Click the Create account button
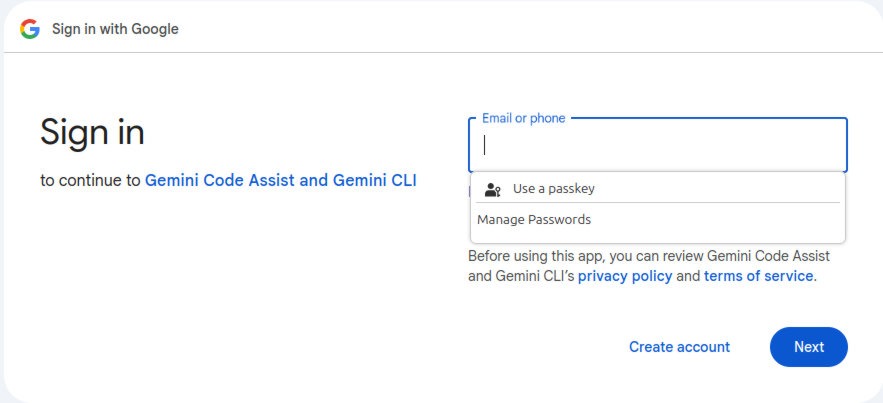 pyautogui.click(x=679, y=347)
